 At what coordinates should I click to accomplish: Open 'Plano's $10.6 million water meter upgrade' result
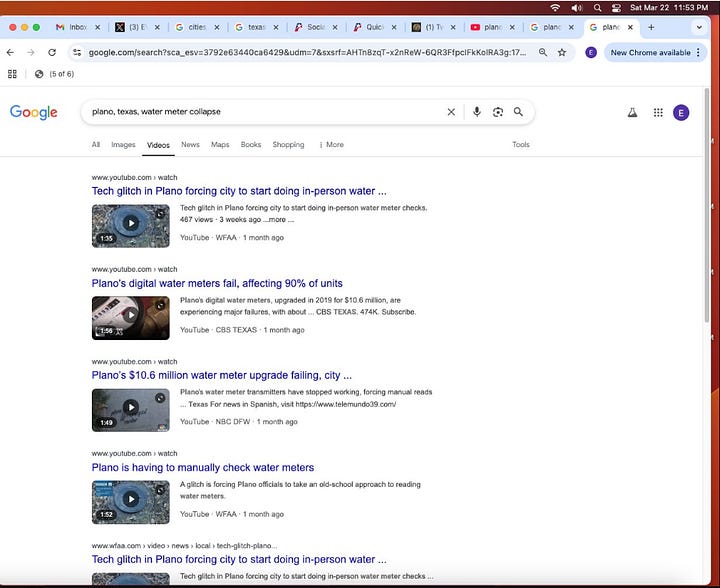click(x=221, y=375)
